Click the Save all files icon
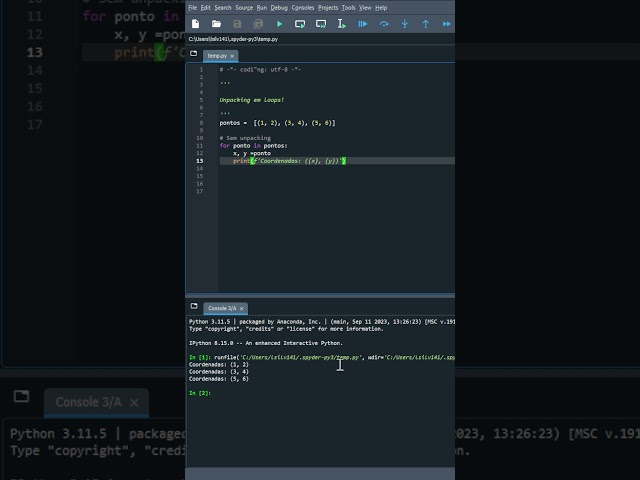The width and height of the screenshot is (640, 480). point(258,24)
